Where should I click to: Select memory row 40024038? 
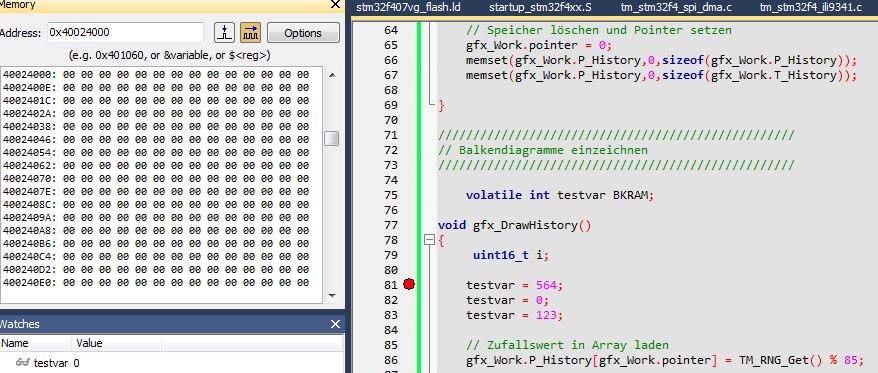coord(156,127)
